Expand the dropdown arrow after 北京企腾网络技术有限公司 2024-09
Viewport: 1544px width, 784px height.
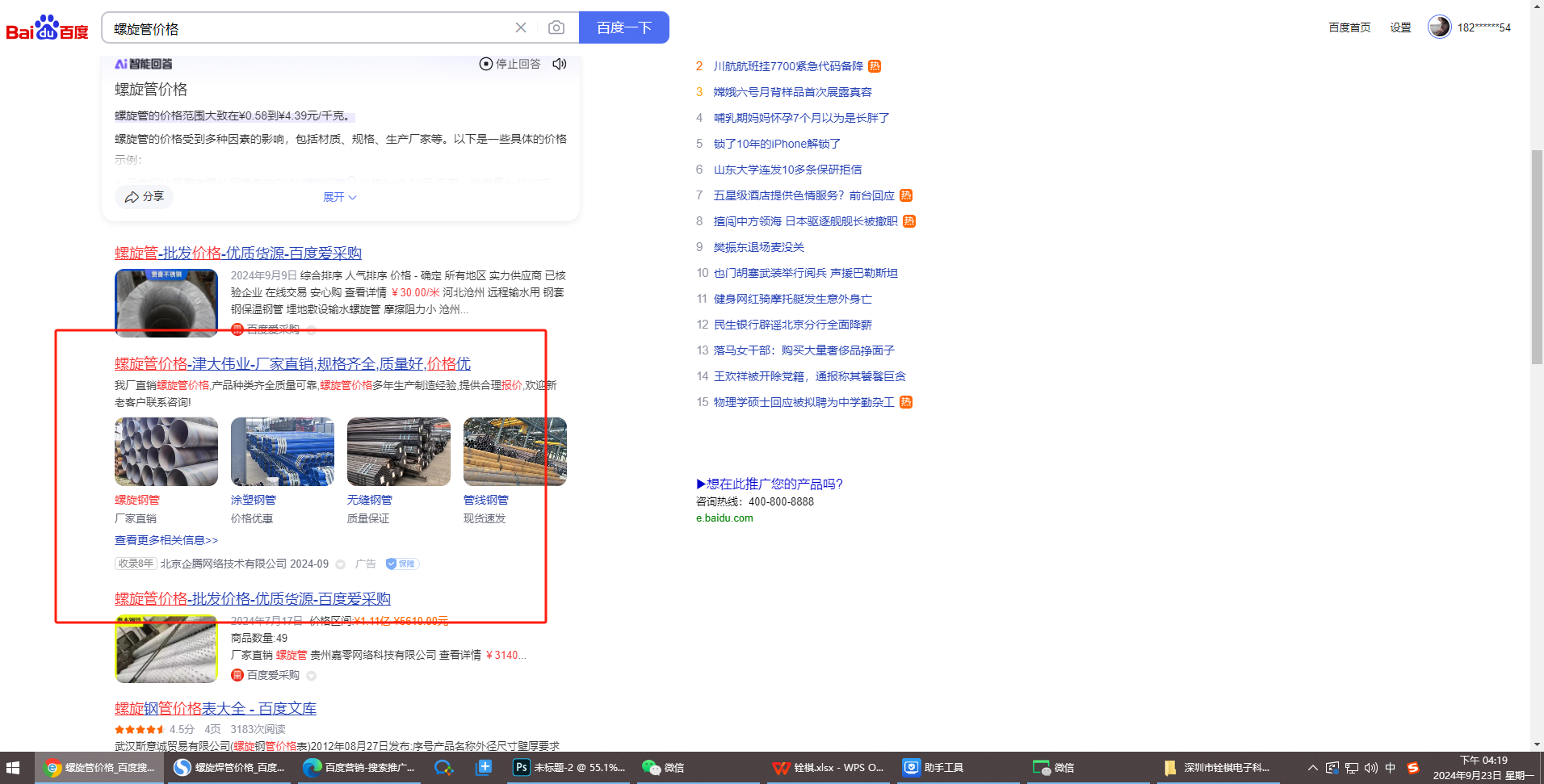tap(340, 564)
